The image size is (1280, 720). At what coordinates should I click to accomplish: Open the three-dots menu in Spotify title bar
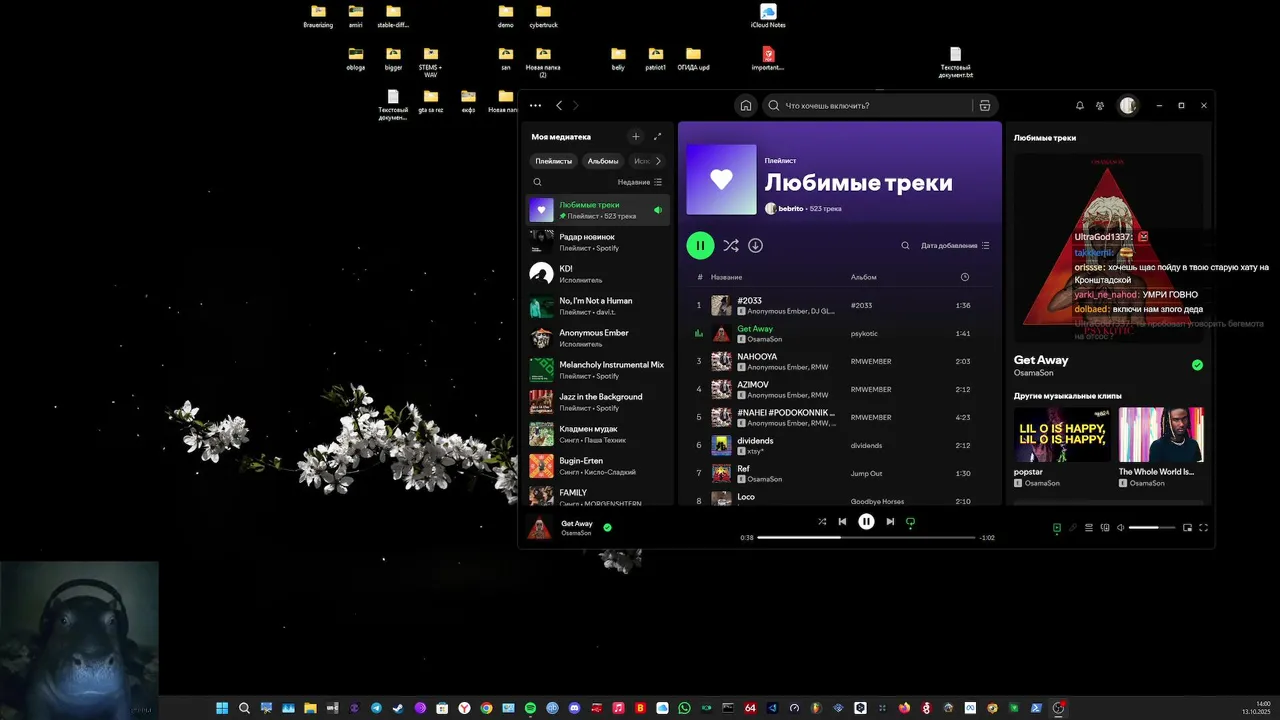coord(535,105)
